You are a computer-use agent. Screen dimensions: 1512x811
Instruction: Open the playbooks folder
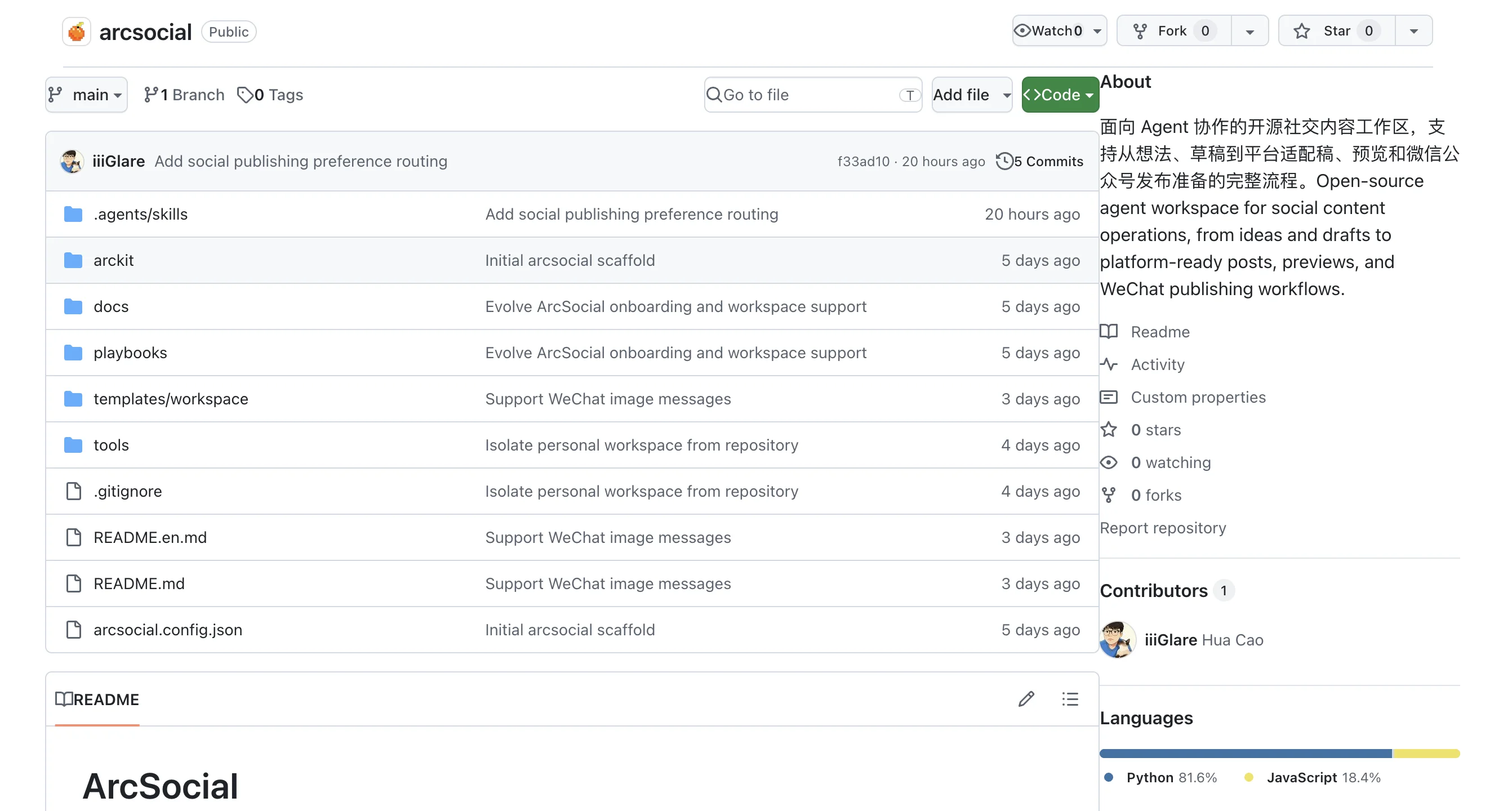click(x=130, y=353)
